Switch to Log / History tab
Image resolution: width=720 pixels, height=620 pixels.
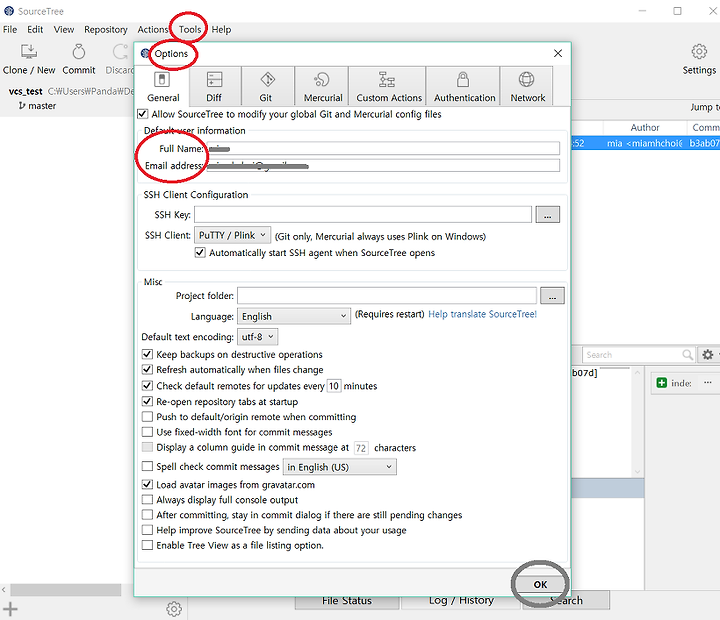pos(461,601)
